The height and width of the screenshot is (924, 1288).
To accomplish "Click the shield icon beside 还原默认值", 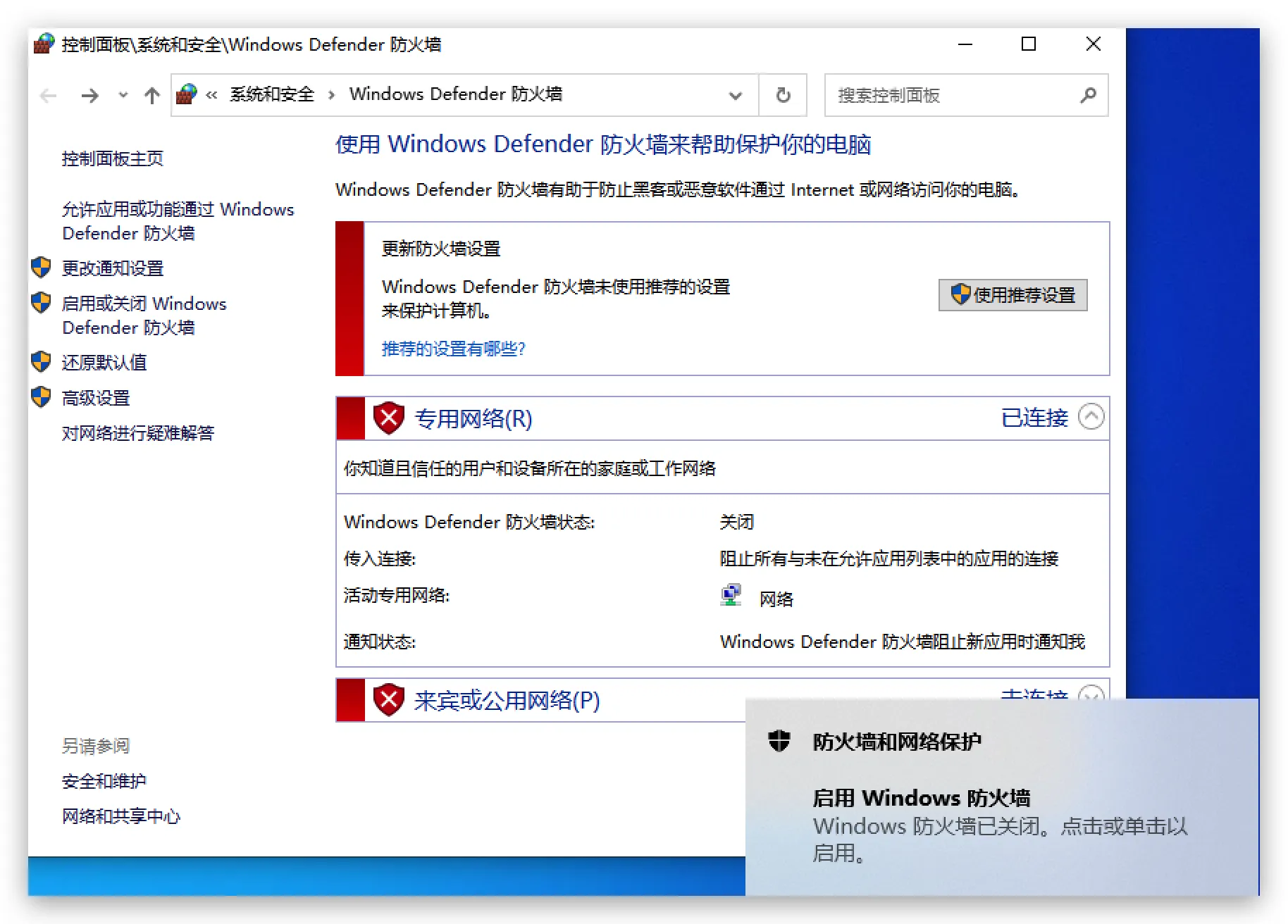I will pos(41,362).
